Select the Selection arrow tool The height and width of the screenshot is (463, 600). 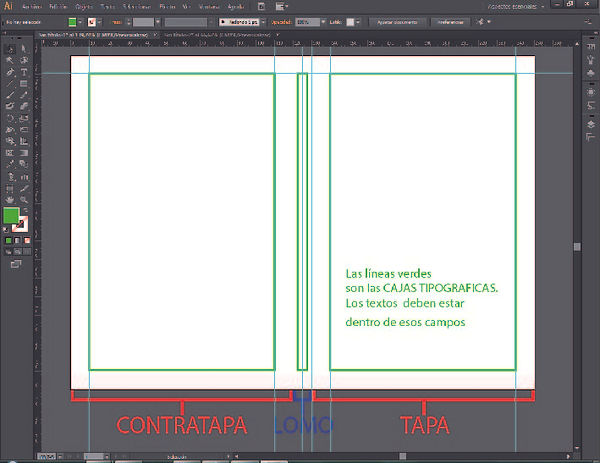[10, 49]
